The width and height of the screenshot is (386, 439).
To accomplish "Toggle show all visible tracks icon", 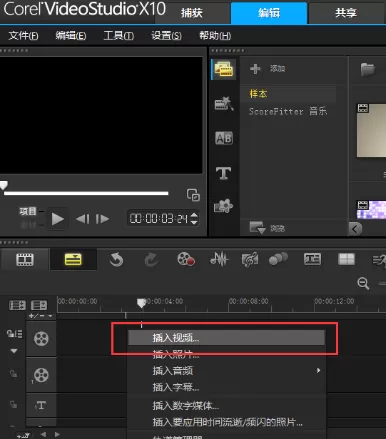I will pos(17,305).
